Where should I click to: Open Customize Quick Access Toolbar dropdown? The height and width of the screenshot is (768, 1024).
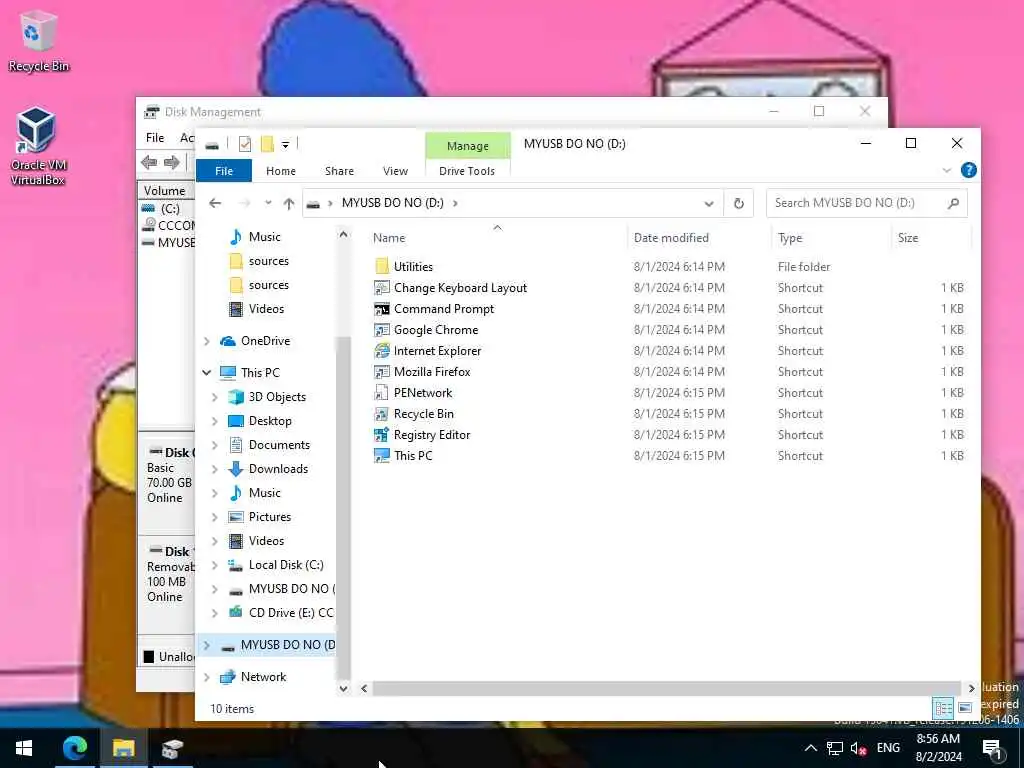[285, 144]
